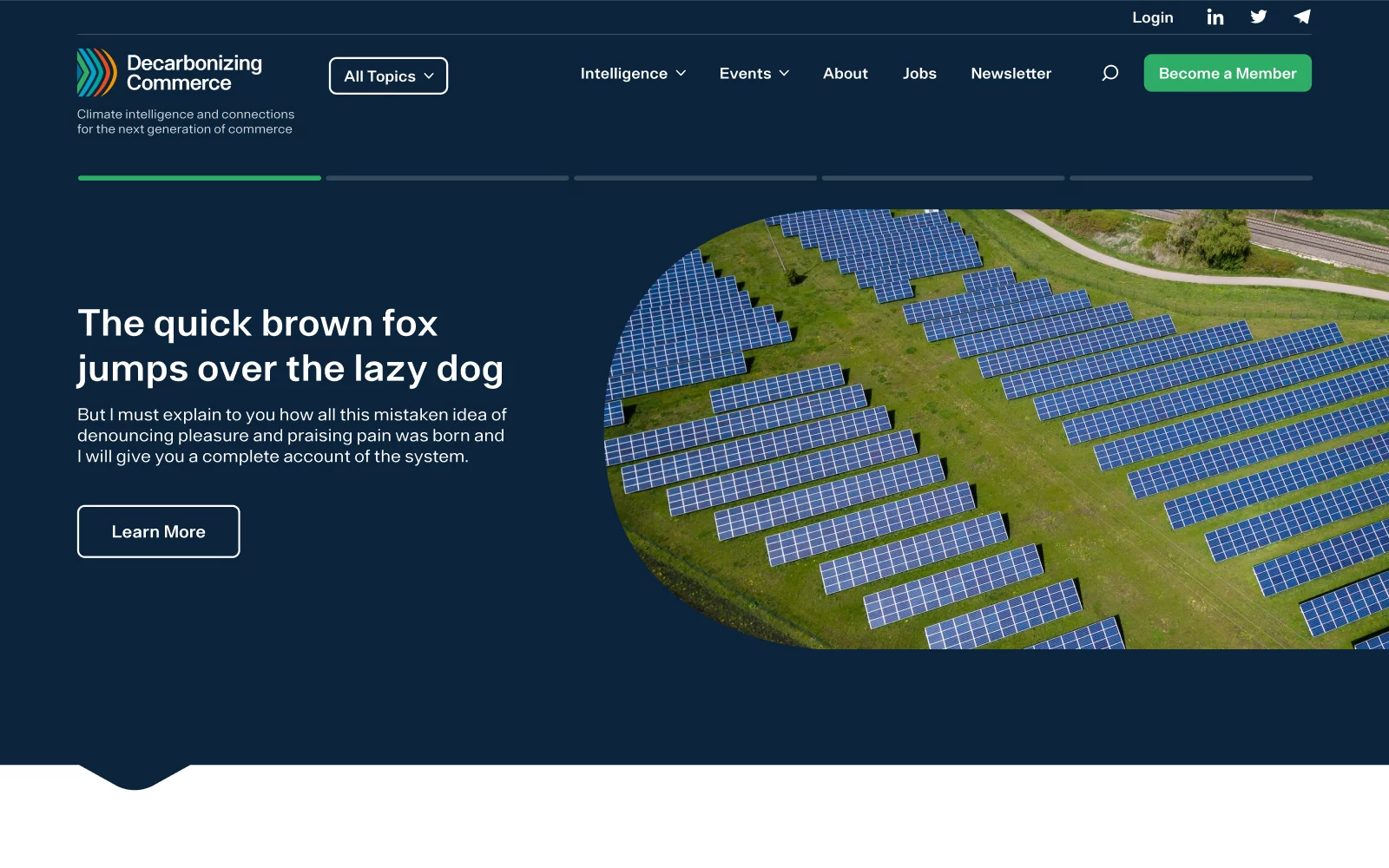Click the search magnifier icon
This screenshot has width=1389, height=868.
pyautogui.click(x=1109, y=73)
